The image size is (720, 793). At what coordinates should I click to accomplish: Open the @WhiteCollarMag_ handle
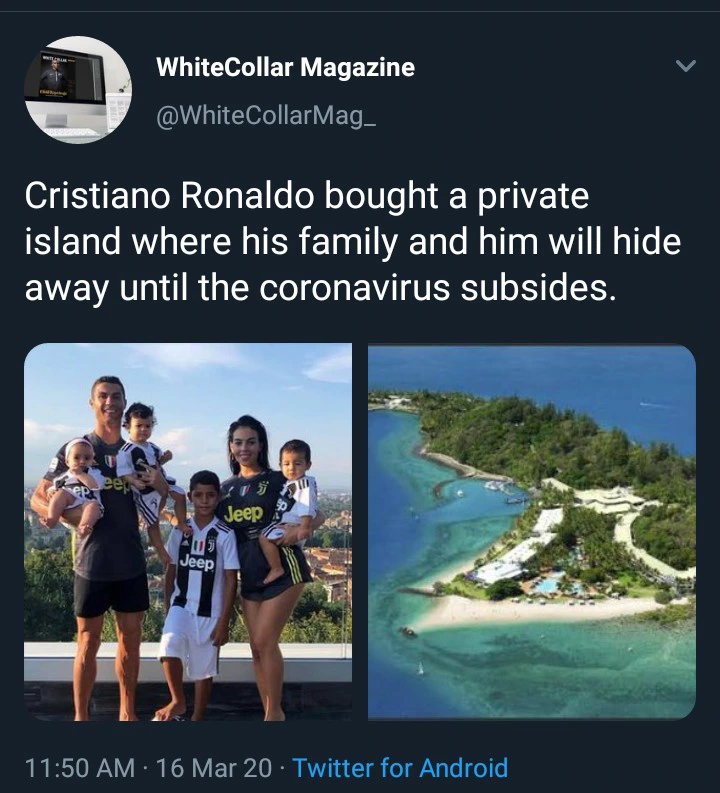(266, 116)
